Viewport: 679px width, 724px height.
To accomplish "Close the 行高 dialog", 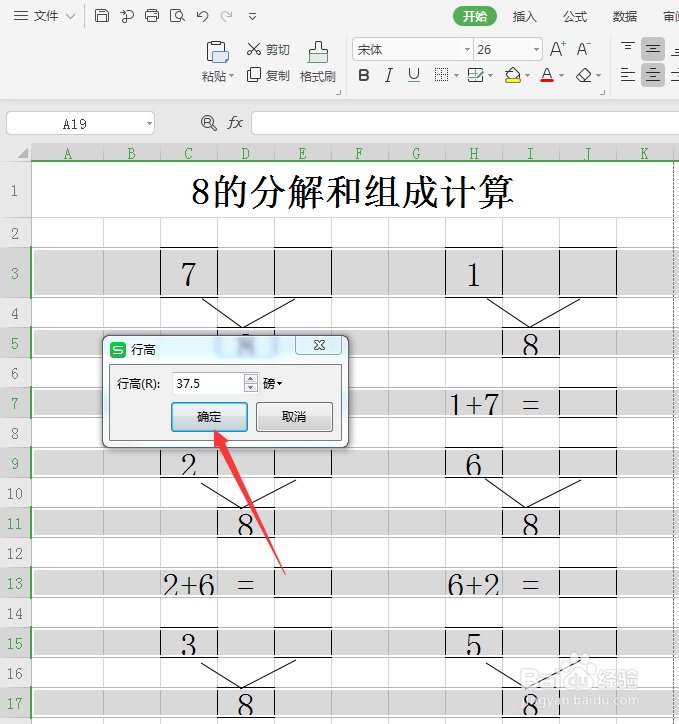I will pos(319,345).
